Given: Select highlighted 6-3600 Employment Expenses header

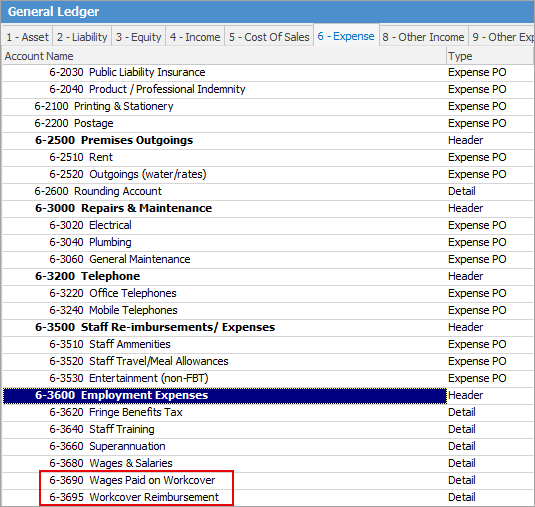Looking at the screenshot, I should coord(225,395).
